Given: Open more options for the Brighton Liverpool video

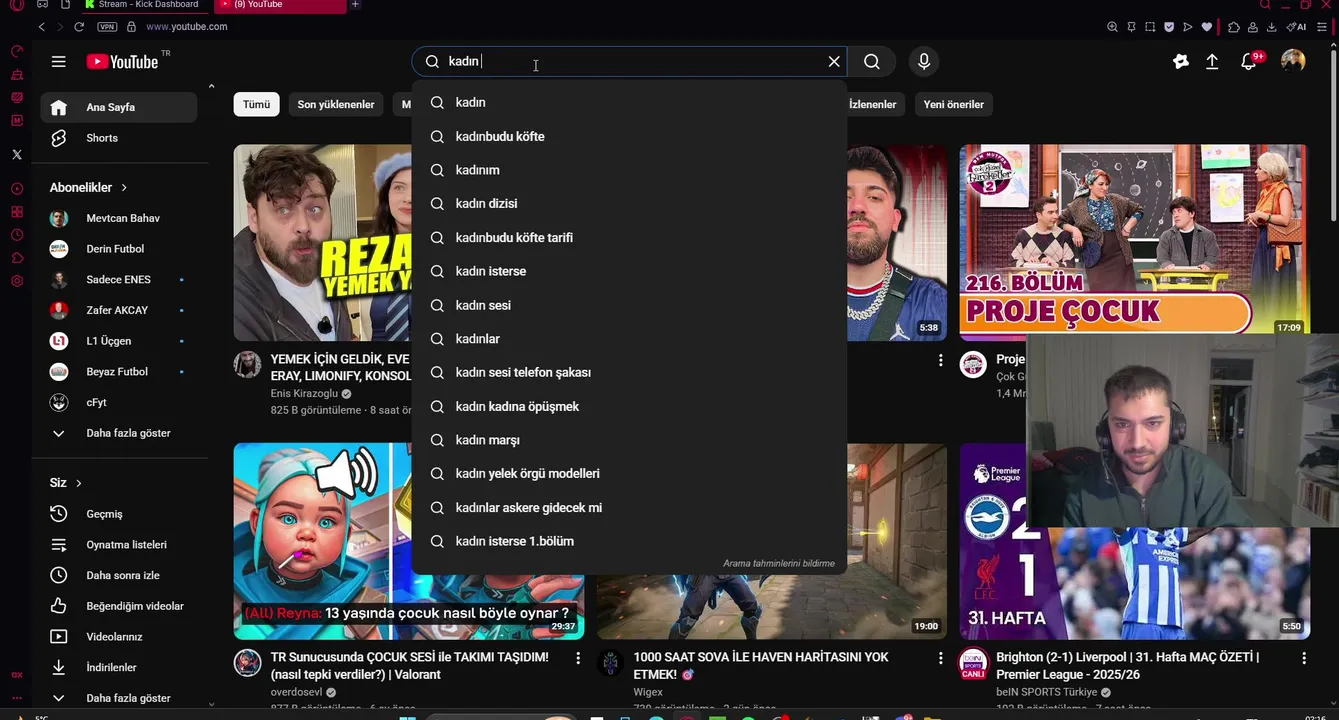Looking at the screenshot, I should pos(1303,658).
